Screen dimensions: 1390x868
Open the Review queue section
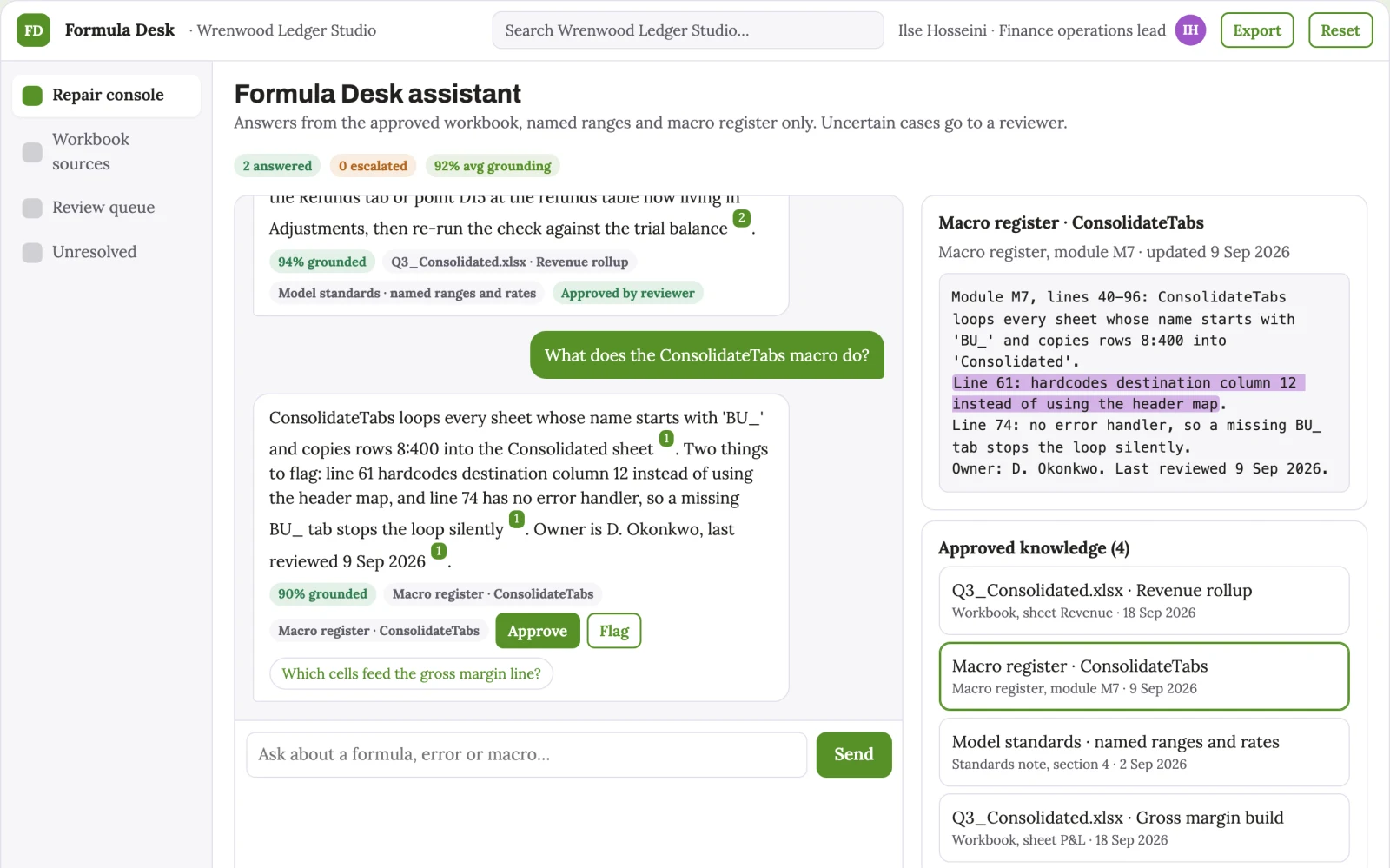click(x=106, y=208)
